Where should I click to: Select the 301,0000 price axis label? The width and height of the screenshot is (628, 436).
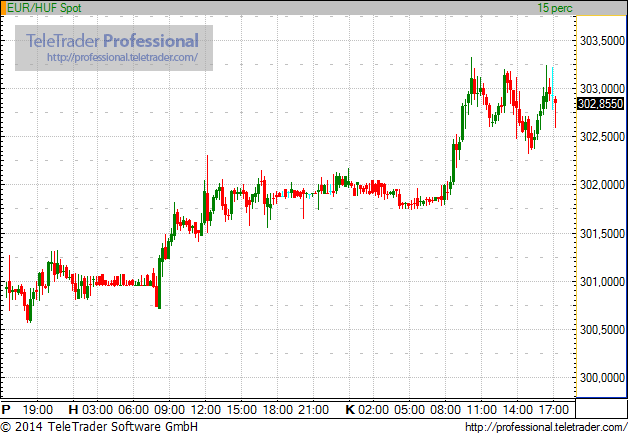tap(602, 282)
